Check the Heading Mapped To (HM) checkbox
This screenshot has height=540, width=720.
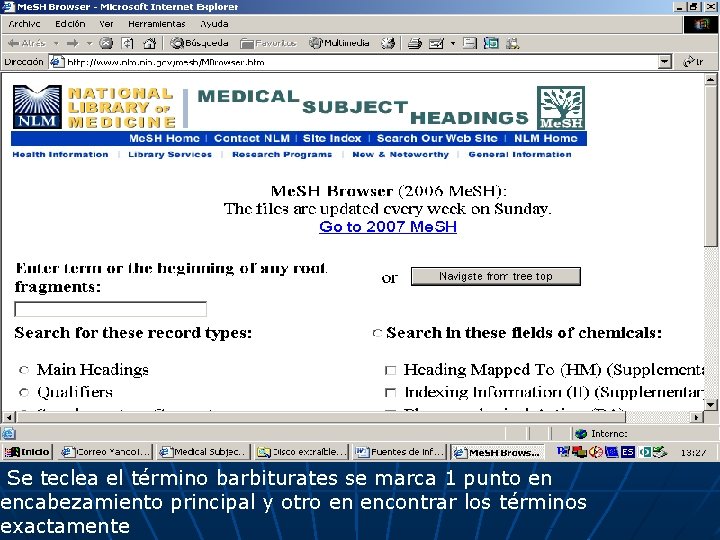(x=390, y=370)
